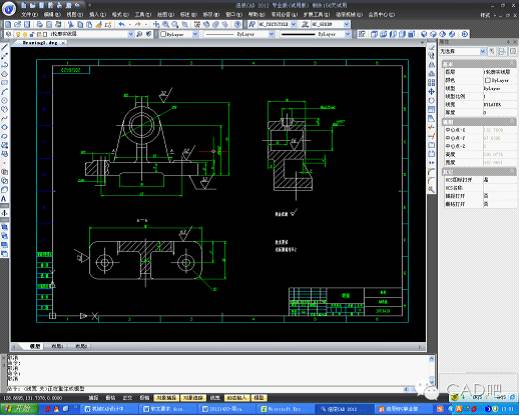Toggle Model (模型) button in status bar
Image resolution: width=520 pixels, height=416 pixels.
coord(259,398)
